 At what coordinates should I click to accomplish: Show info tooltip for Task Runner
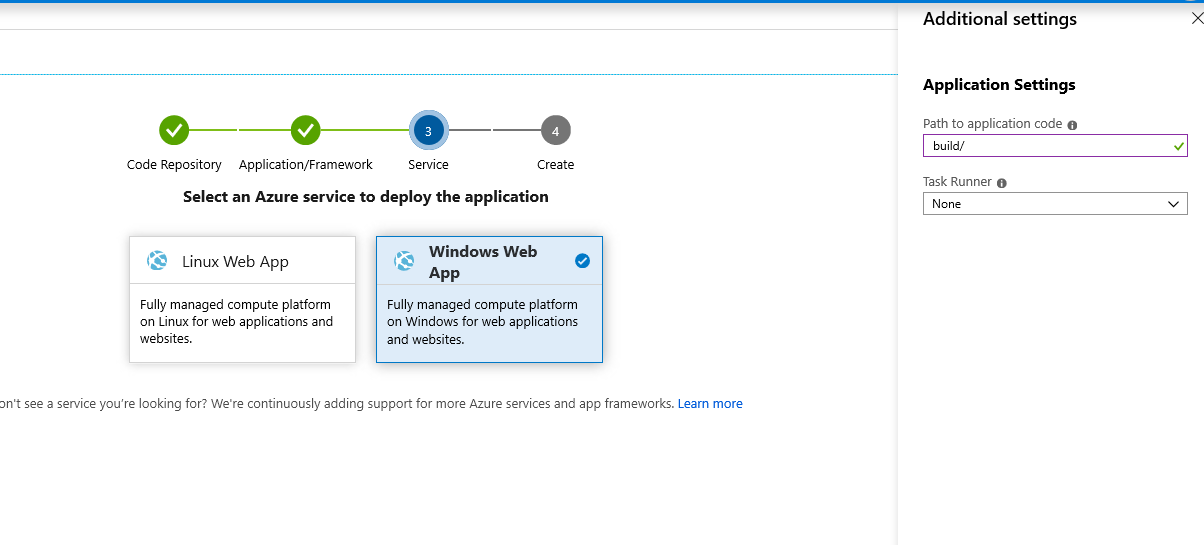[1002, 183]
